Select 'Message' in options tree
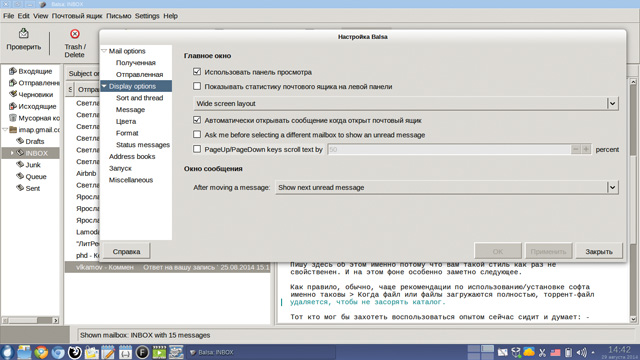Viewport: 640px width, 360px height. [x=130, y=109]
